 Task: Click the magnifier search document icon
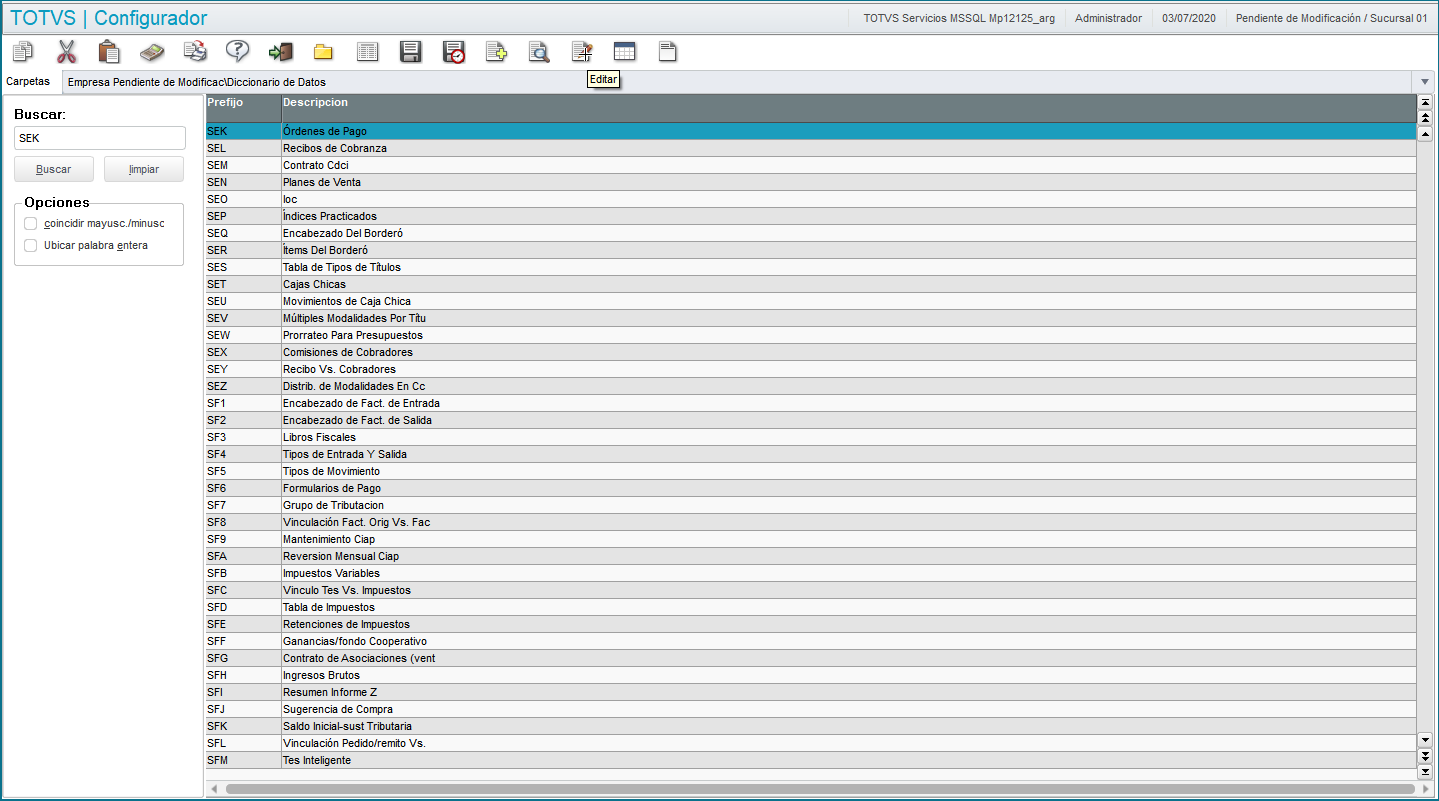click(x=539, y=52)
